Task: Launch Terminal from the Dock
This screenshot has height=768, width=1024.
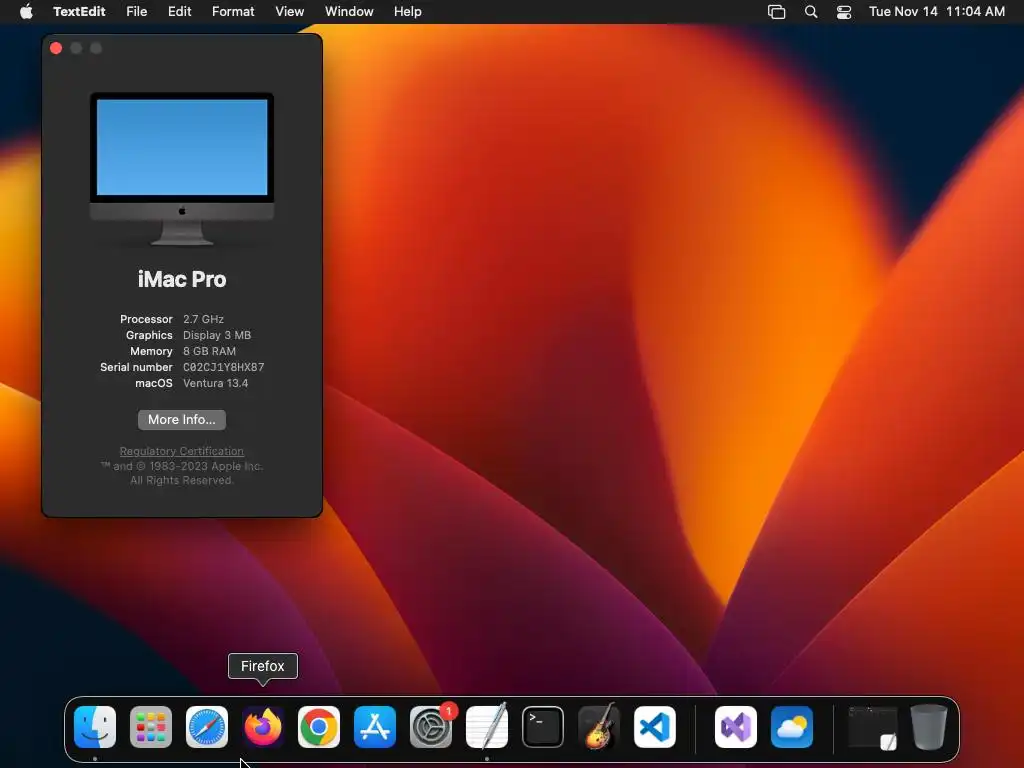Action: [x=543, y=727]
